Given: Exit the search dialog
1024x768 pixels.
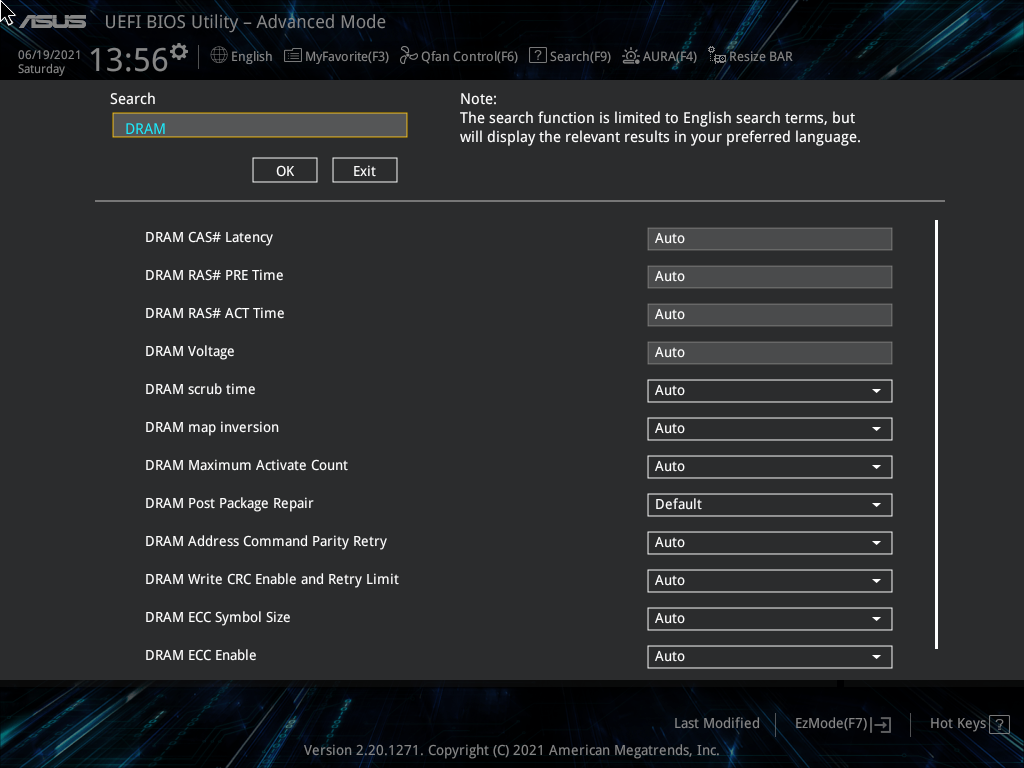Looking at the screenshot, I should coord(364,170).
